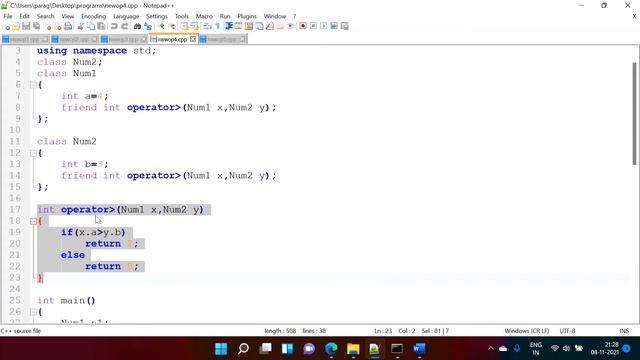The image size is (640, 360).
Task: Collapse the Num2 class block at line 12
Action: (x=33, y=153)
